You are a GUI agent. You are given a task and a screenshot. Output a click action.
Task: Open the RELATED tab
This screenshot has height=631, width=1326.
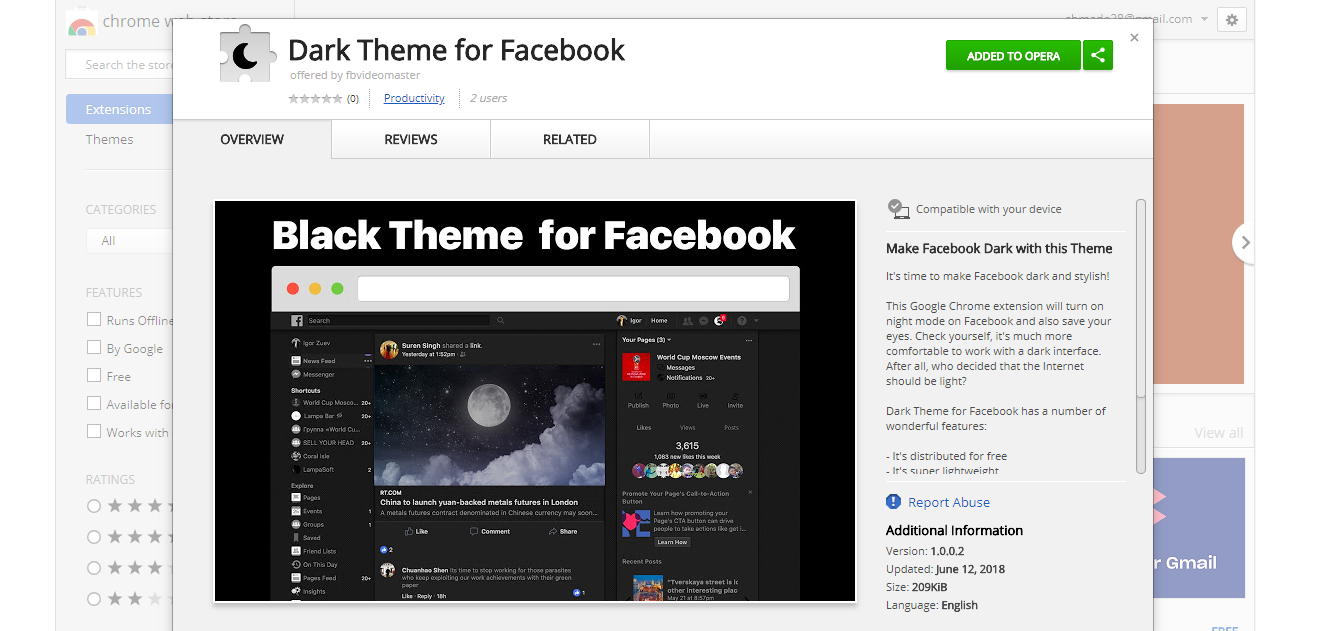tap(569, 139)
